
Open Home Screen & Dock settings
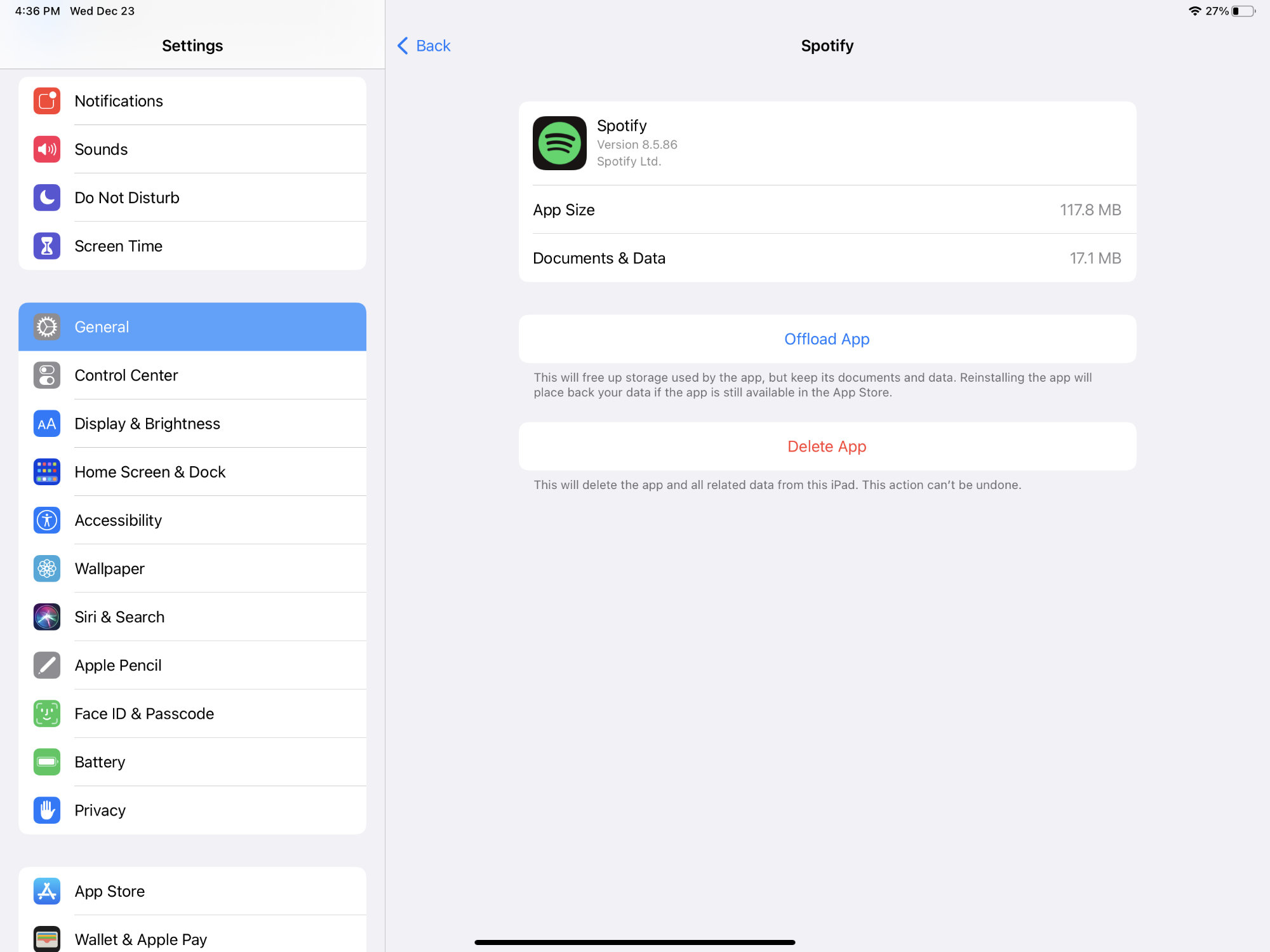point(192,472)
